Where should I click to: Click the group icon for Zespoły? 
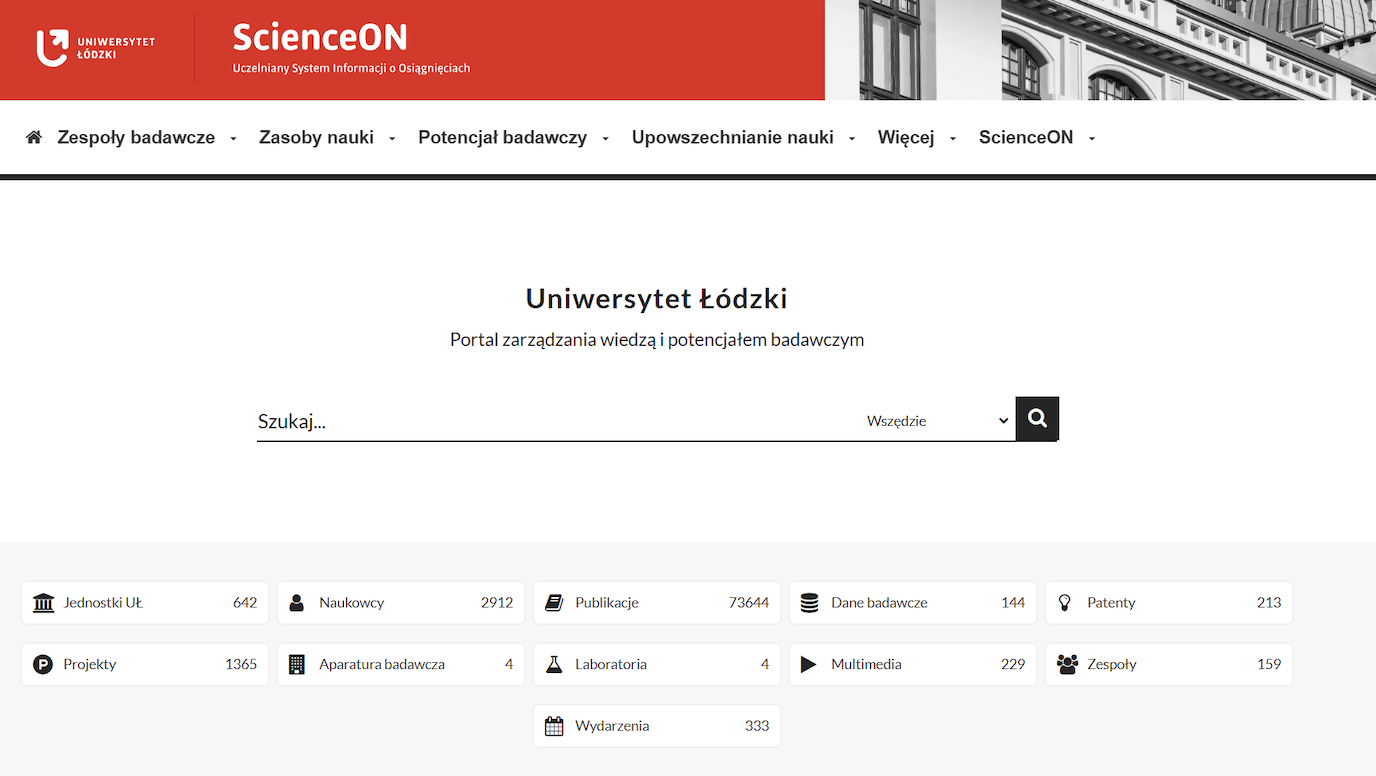(x=1067, y=664)
